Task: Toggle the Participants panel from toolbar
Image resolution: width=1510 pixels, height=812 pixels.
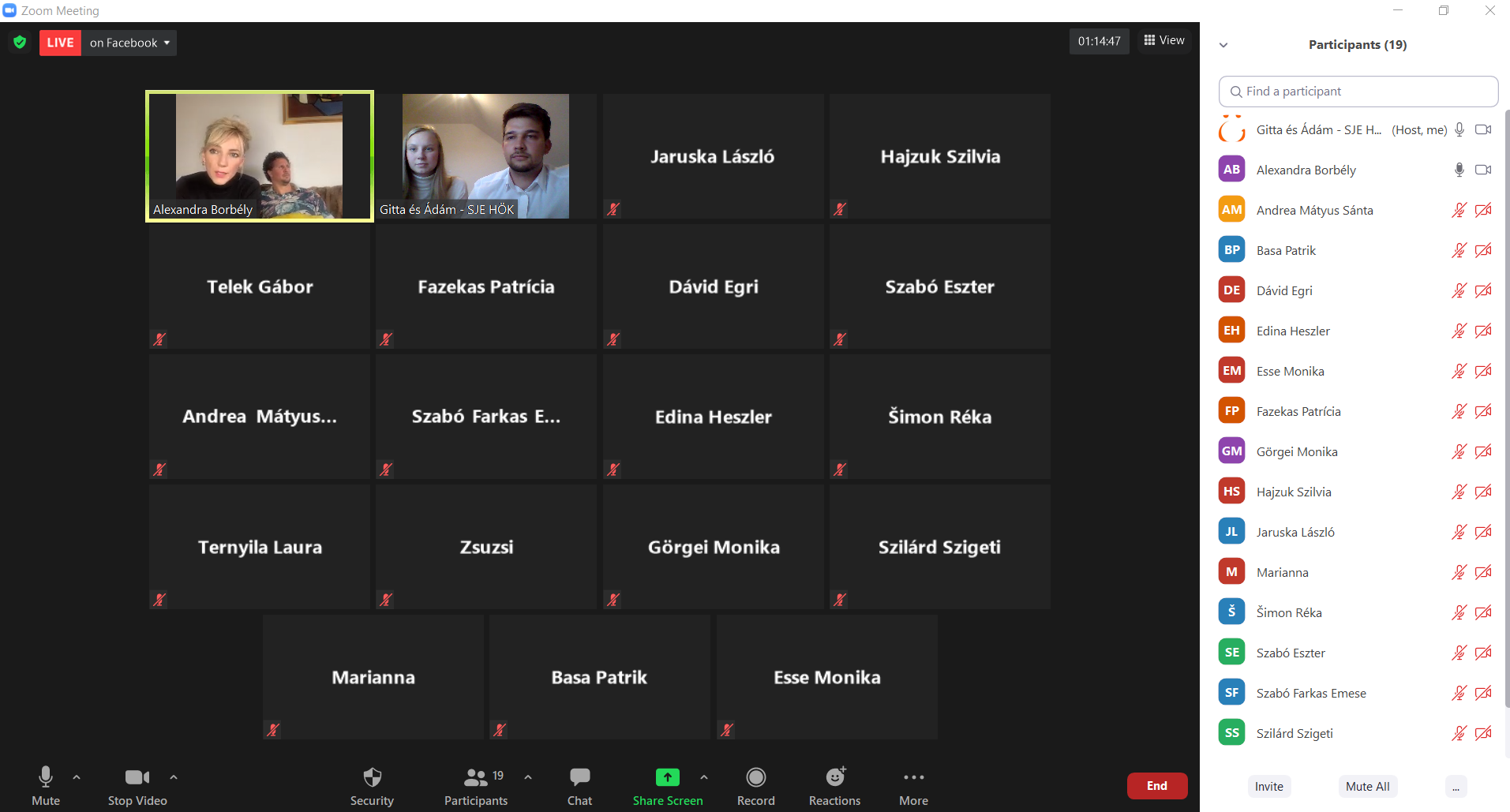Action: click(x=475, y=786)
